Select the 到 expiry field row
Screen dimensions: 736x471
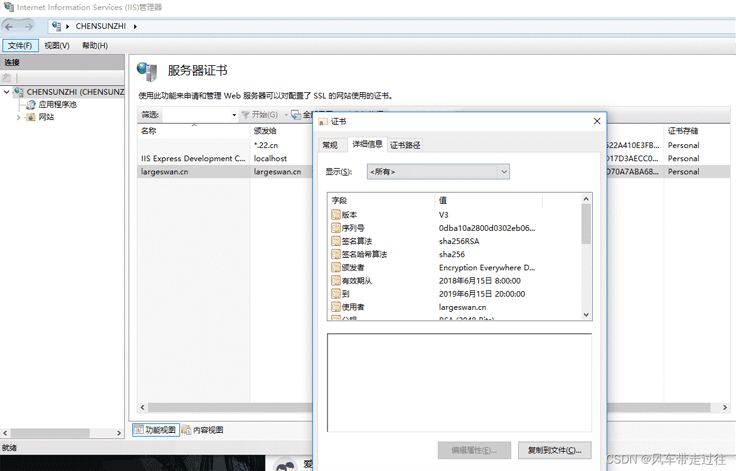[x=455, y=293]
